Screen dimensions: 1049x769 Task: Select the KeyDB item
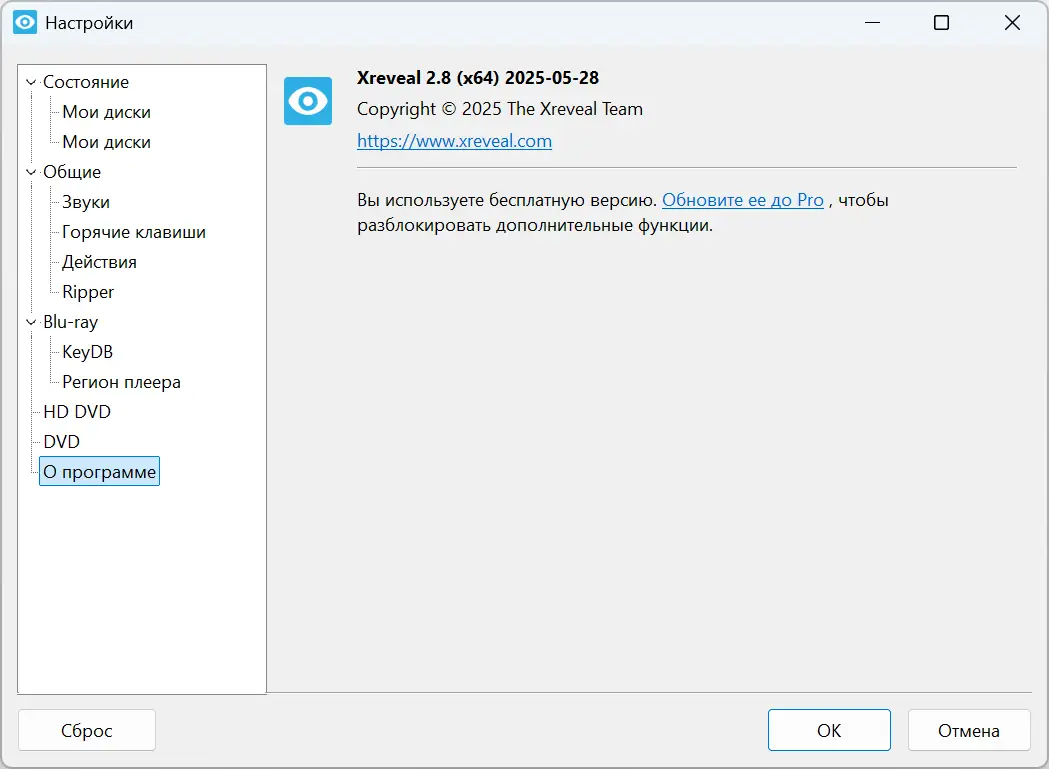point(87,352)
